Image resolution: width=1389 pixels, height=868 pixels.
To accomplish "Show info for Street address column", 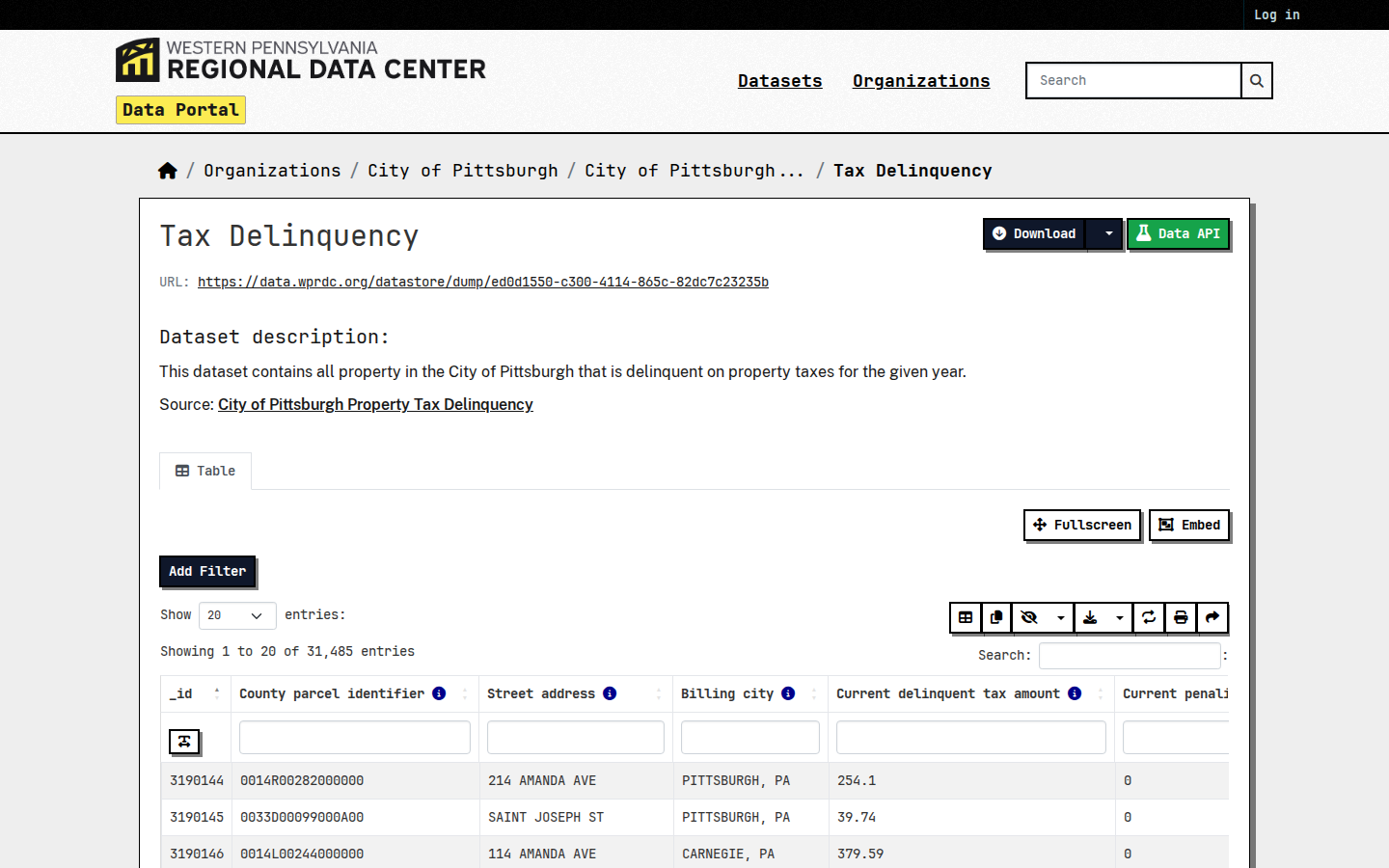I will click(x=610, y=693).
